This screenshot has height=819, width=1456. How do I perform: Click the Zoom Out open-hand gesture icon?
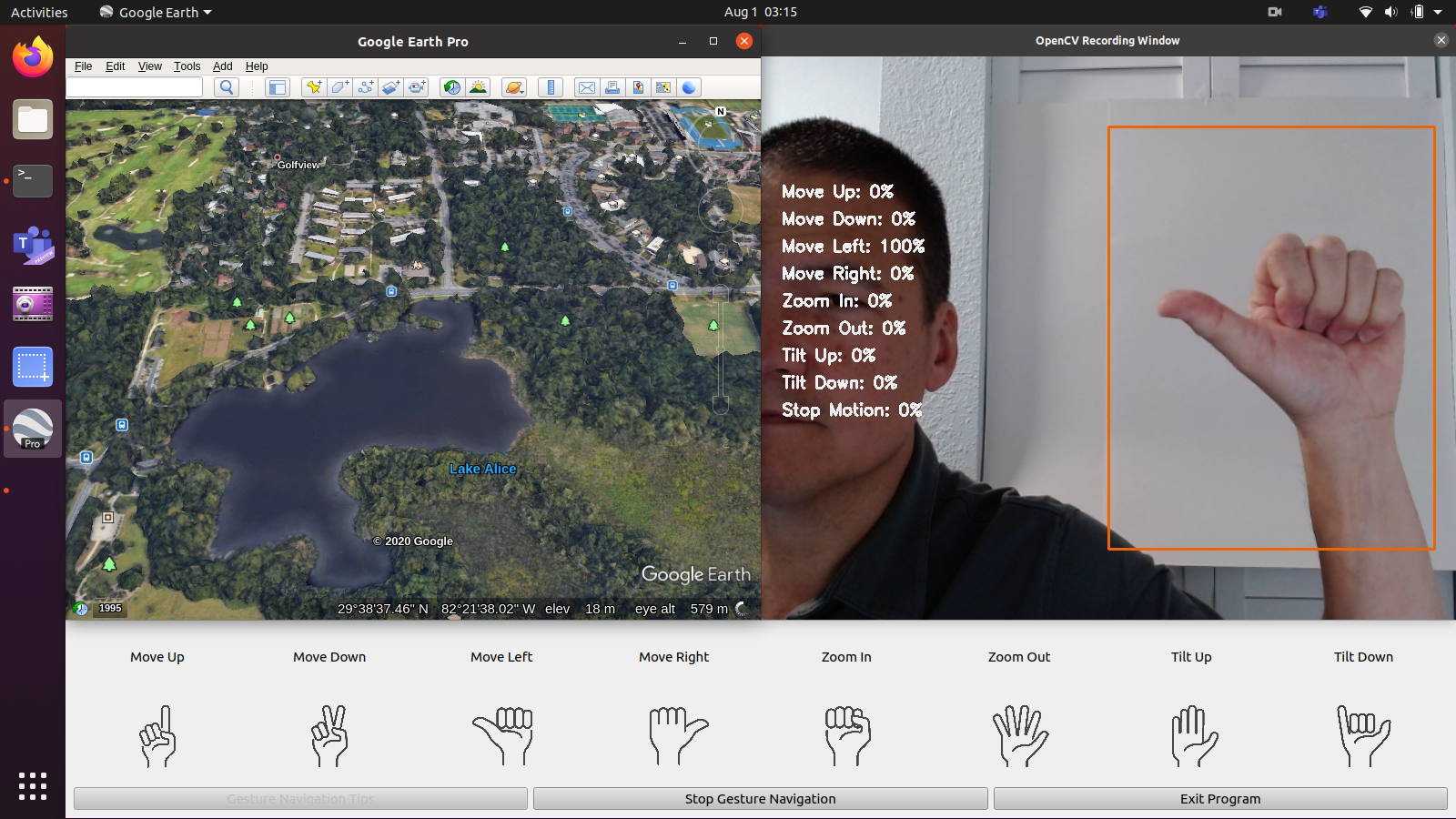[x=1020, y=735]
